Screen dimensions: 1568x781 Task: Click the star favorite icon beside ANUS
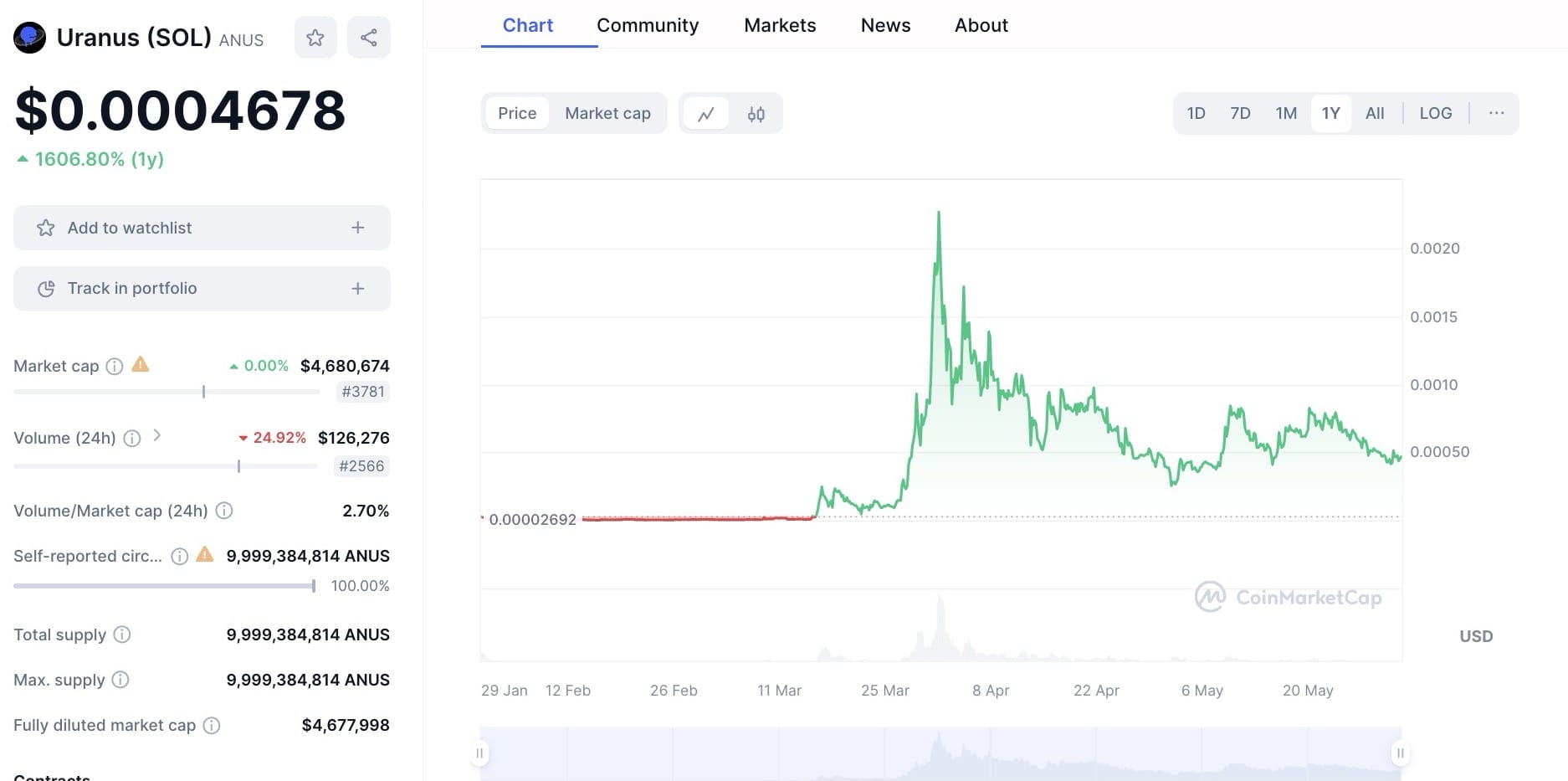315,38
